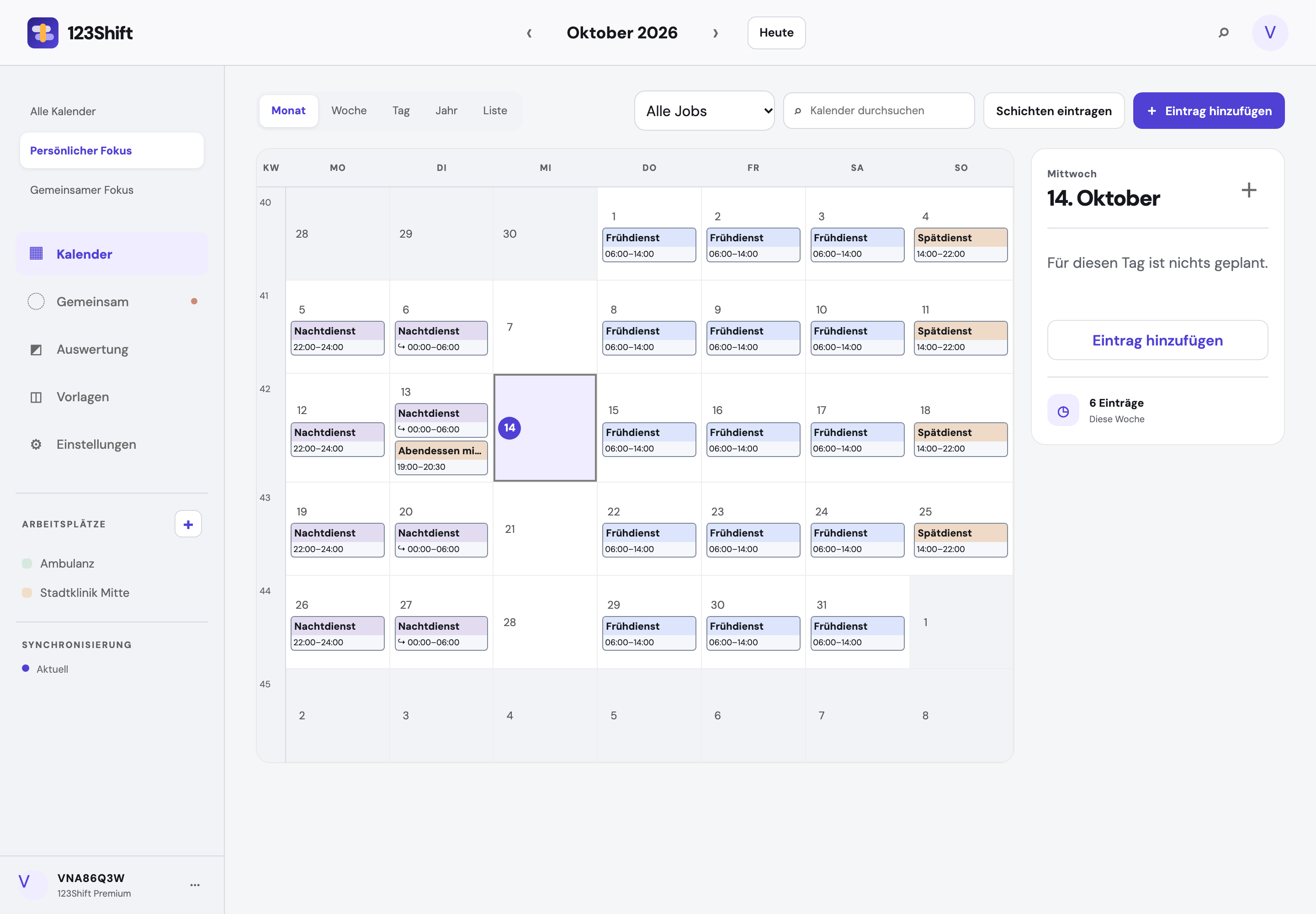The height and width of the screenshot is (914, 1316).
Task: Open Spätdienst shift on the 25th
Action: tap(960, 539)
